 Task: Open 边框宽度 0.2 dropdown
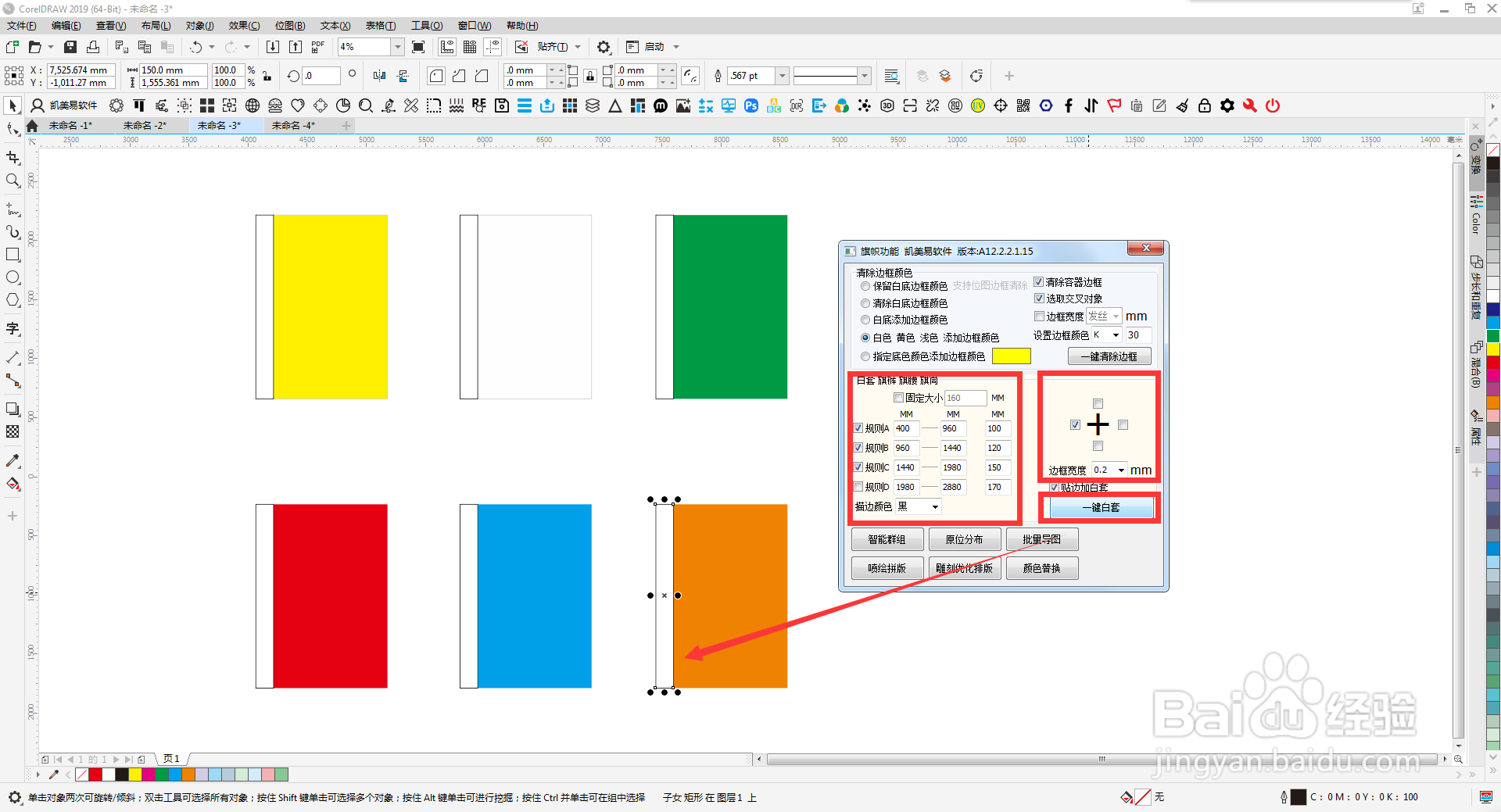1121,470
